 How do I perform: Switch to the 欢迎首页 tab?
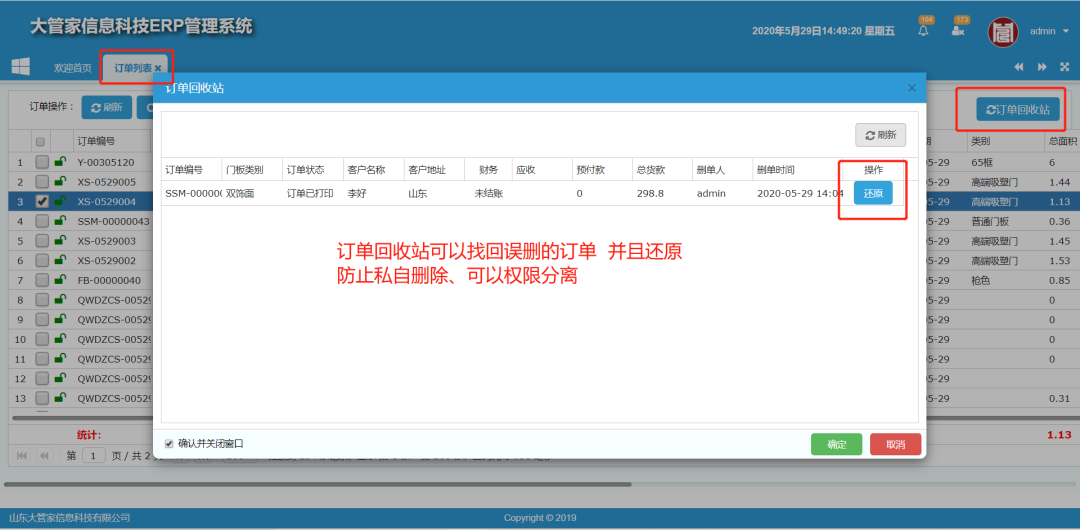click(72, 68)
